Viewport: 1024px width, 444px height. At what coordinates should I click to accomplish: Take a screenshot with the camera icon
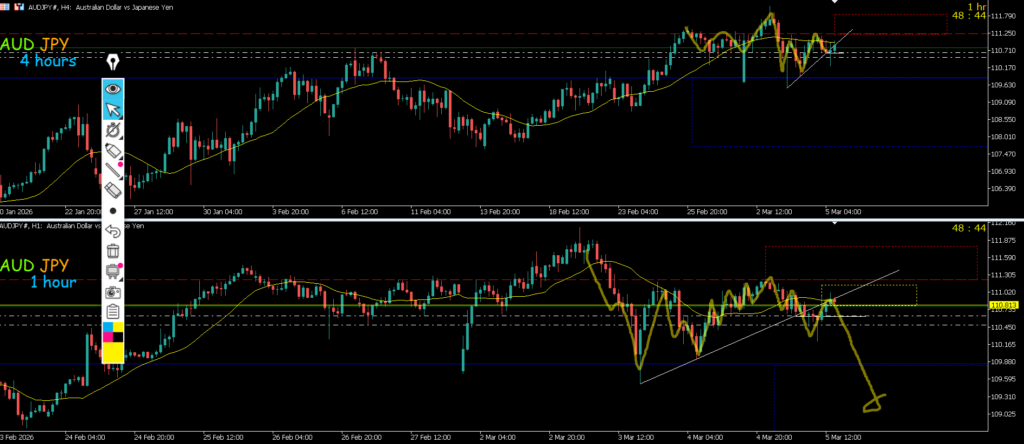(x=113, y=292)
